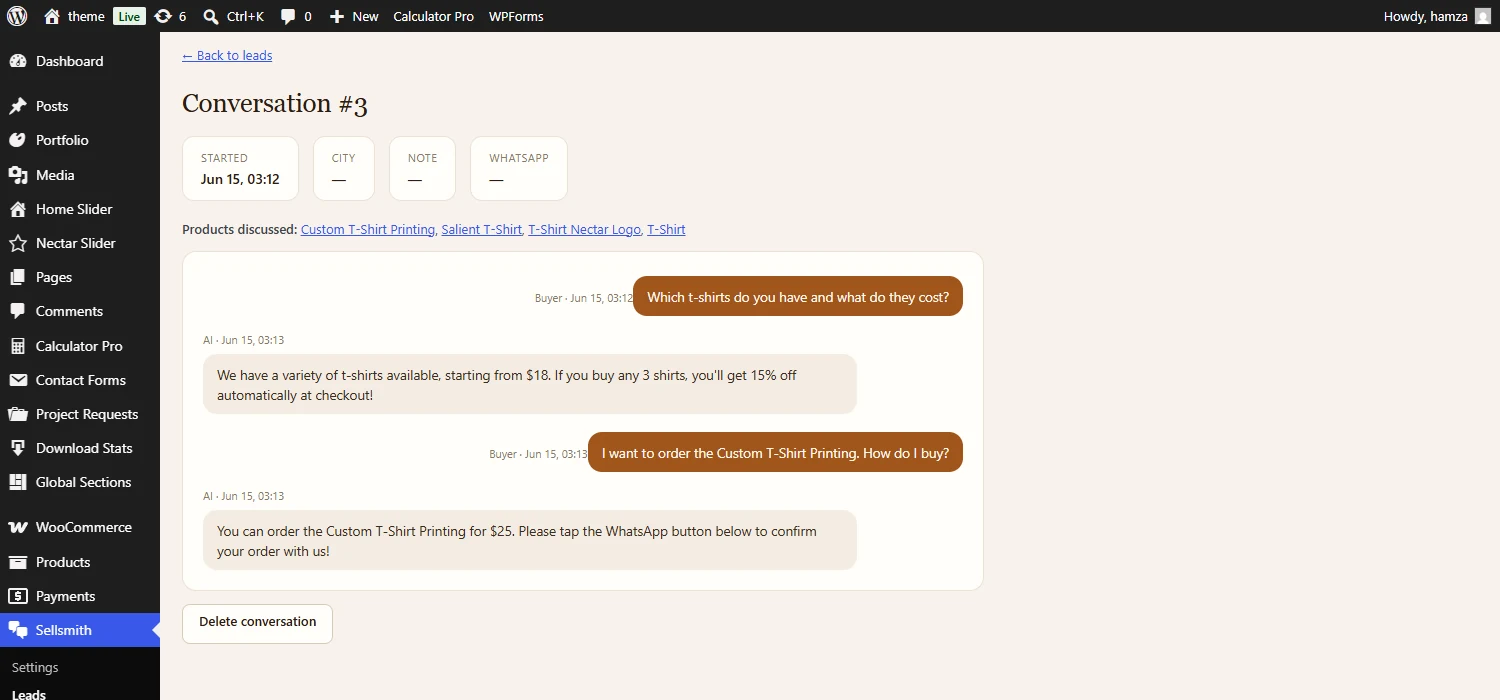Click the Posts pin icon
The image size is (1500, 700).
pos(17,106)
